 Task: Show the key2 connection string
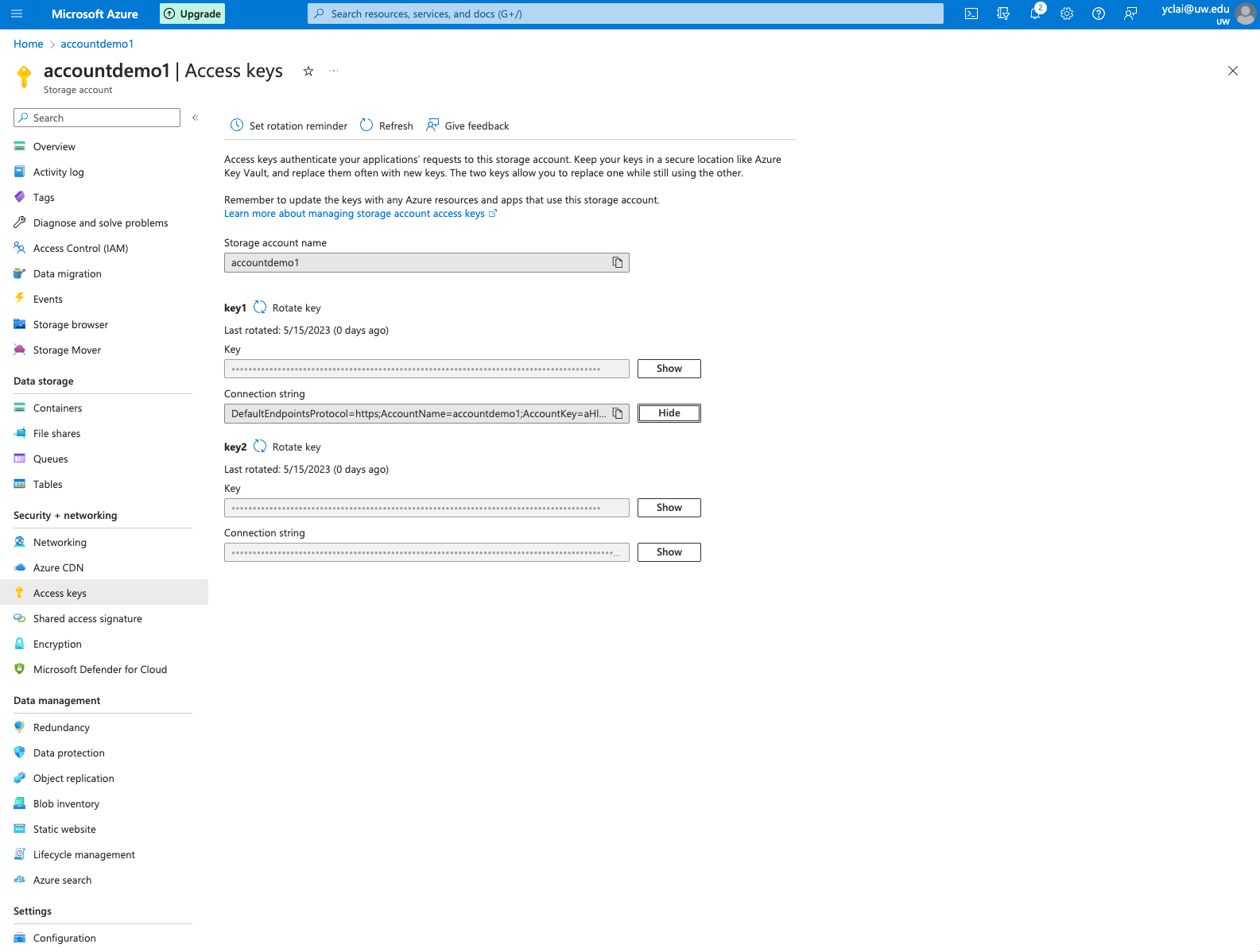click(669, 552)
